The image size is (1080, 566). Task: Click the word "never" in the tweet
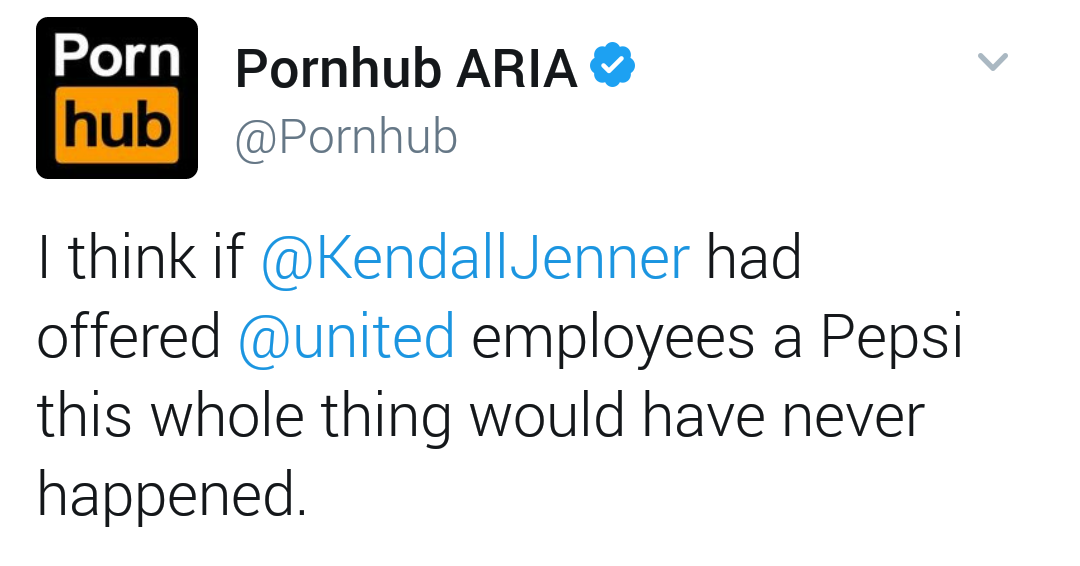tap(853, 416)
